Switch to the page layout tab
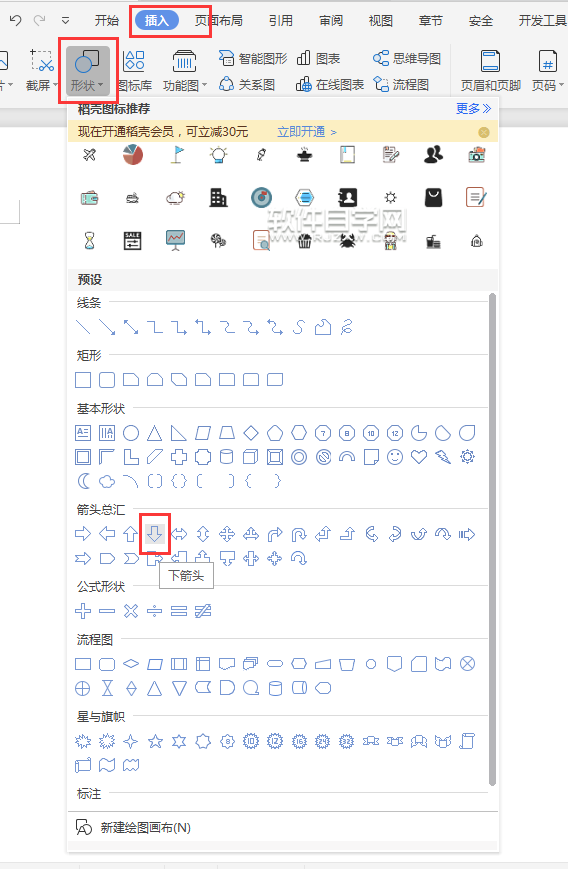The width and height of the screenshot is (568, 869). point(219,21)
